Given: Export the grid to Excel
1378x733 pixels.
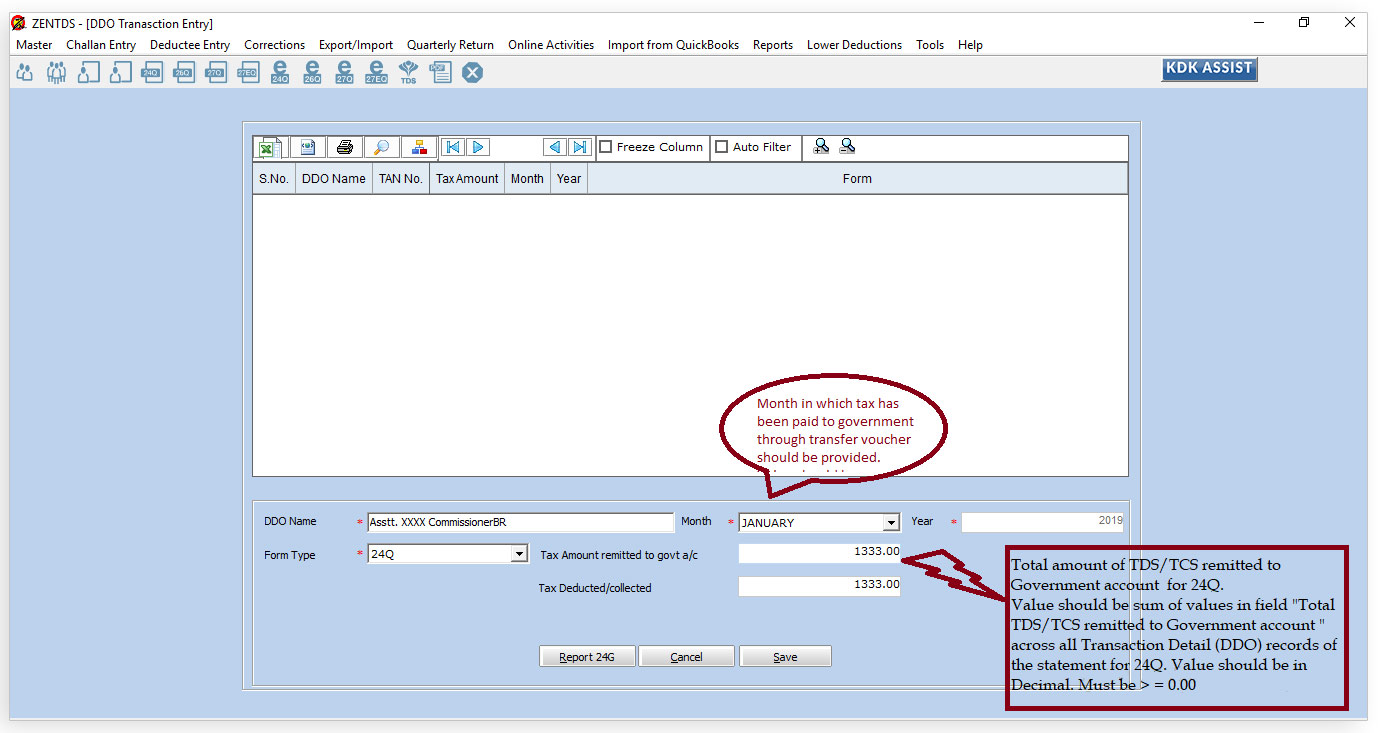Looking at the screenshot, I should 270,148.
